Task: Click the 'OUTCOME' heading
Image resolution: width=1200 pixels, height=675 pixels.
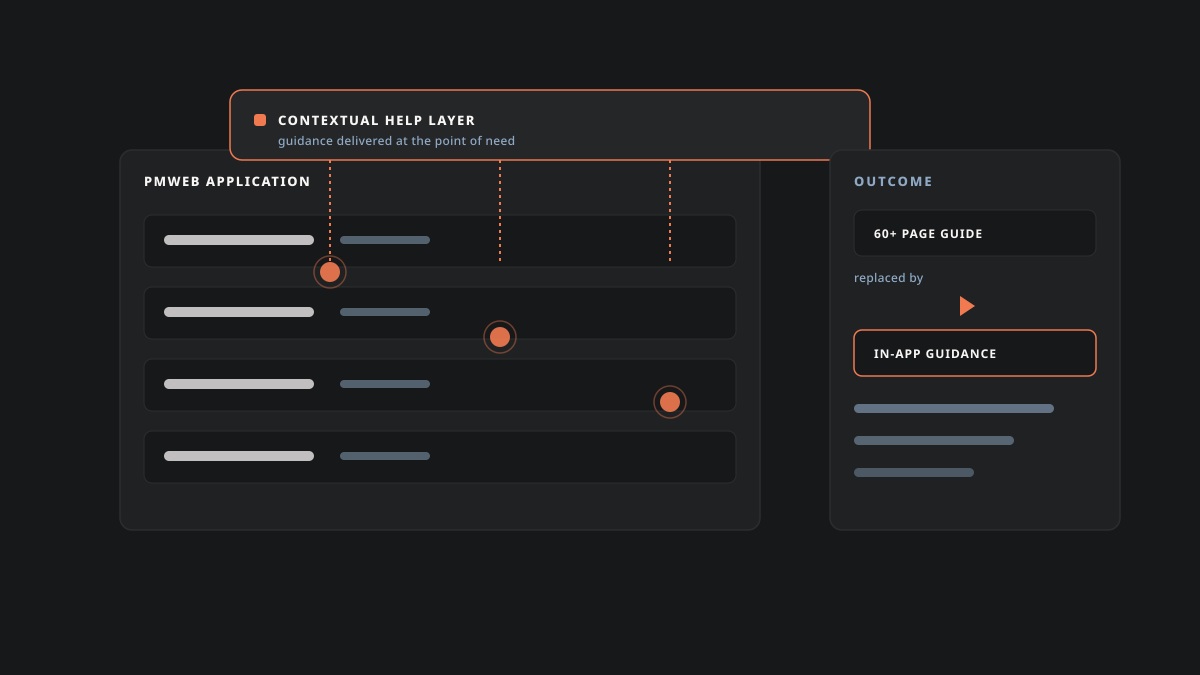Action: 893,181
